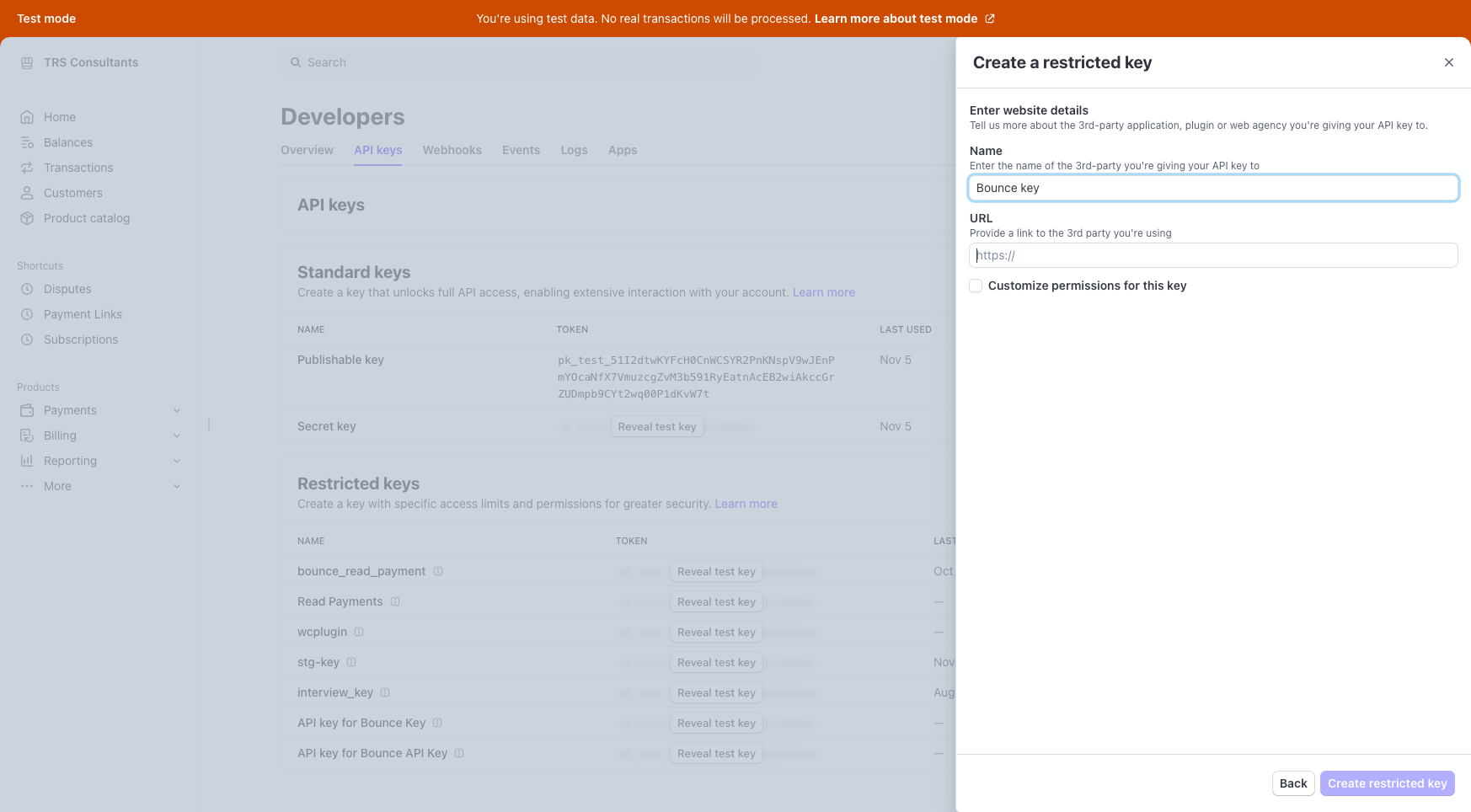
Task: Open the Events tab
Action: click(521, 150)
